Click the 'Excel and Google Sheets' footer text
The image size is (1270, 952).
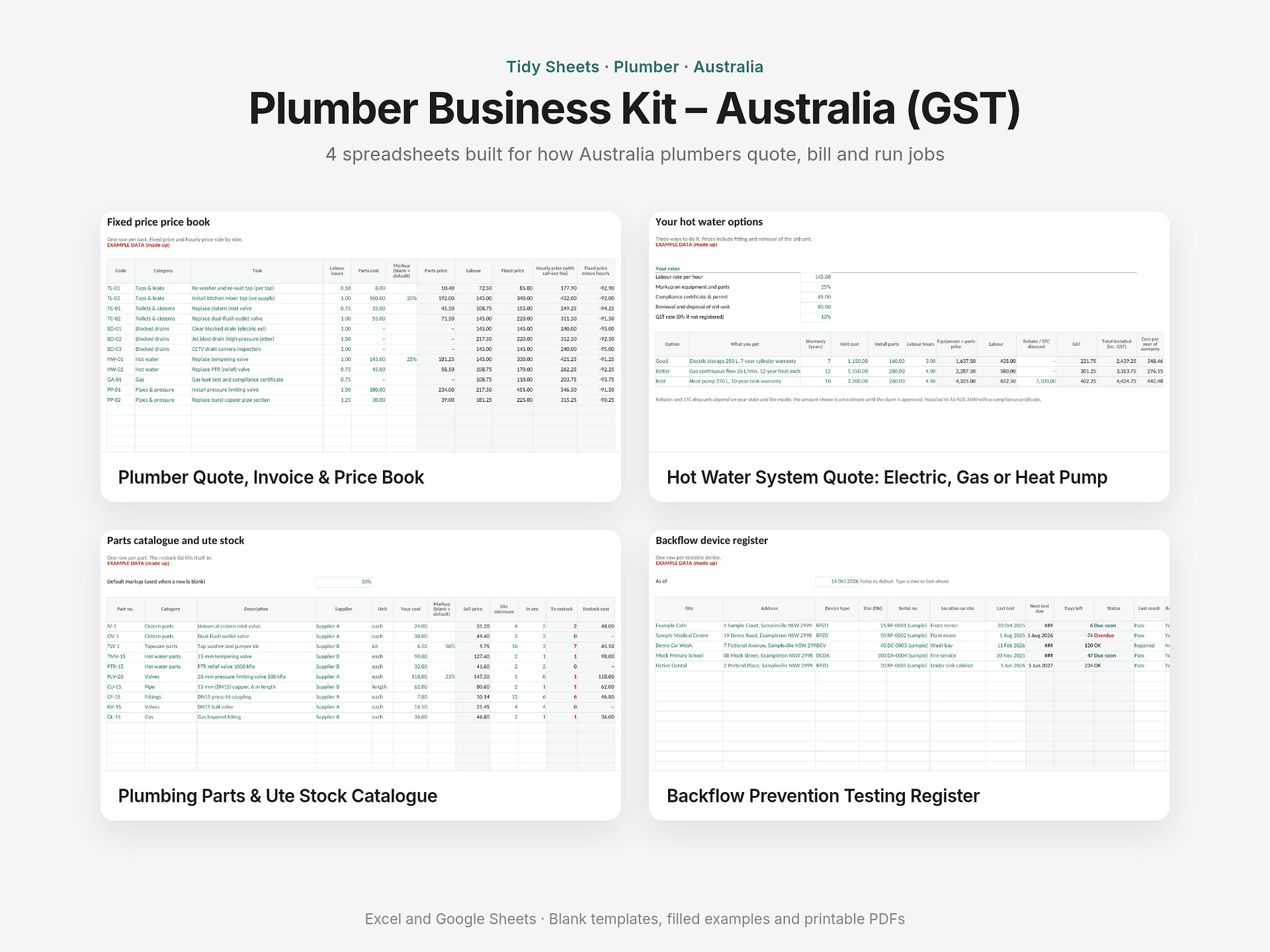click(x=635, y=919)
